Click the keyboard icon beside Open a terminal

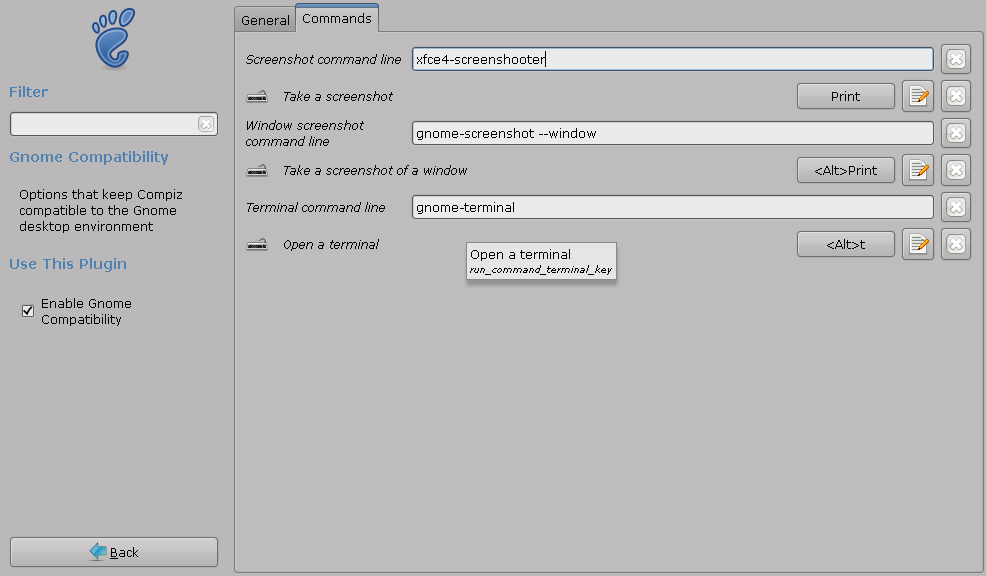tap(257, 245)
